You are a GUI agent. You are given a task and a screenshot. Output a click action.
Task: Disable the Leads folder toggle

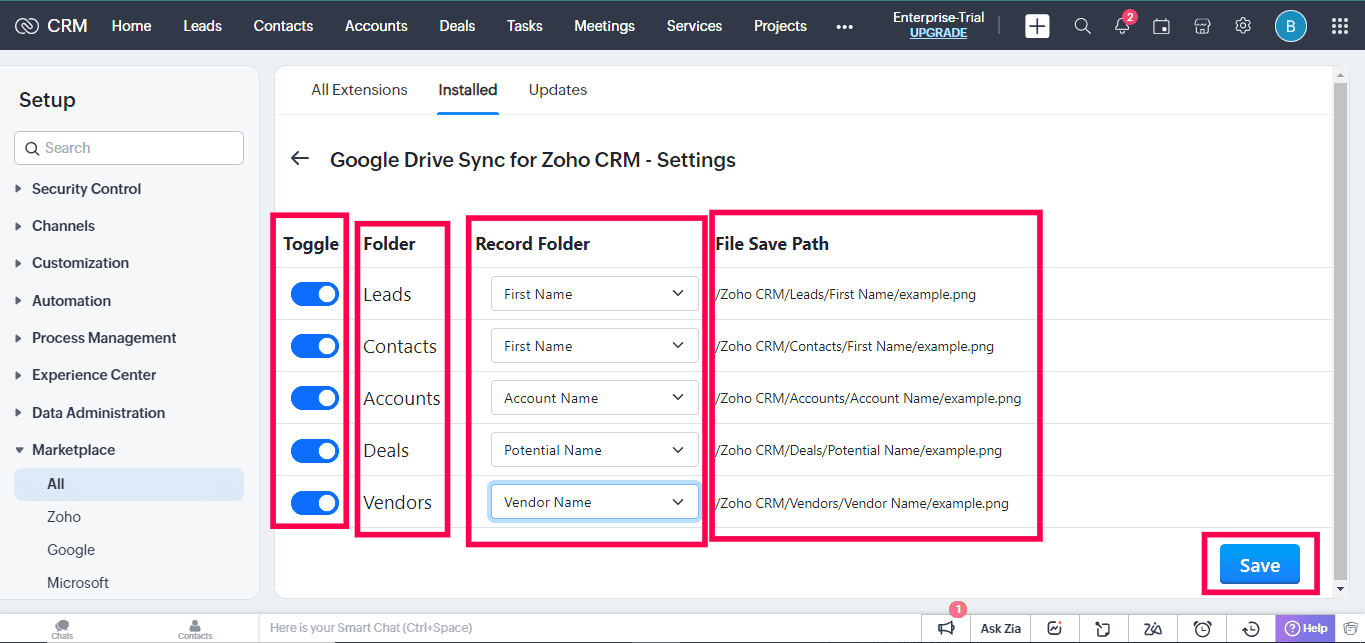315,294
